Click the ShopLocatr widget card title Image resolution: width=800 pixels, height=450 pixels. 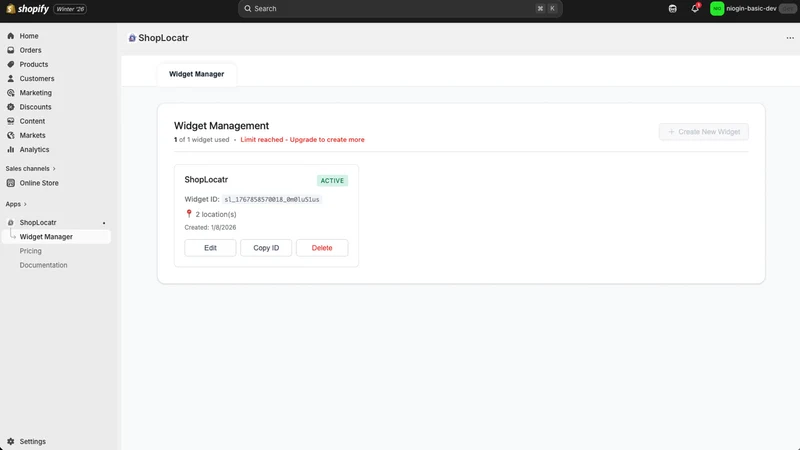coord(206,180)
